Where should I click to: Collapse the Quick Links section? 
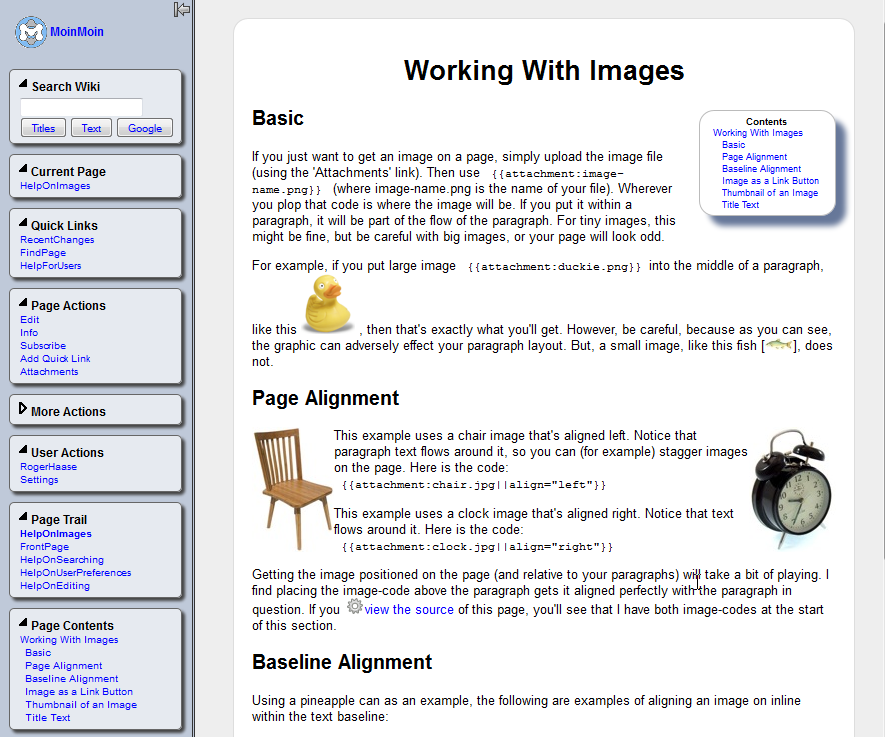[23, 224]
